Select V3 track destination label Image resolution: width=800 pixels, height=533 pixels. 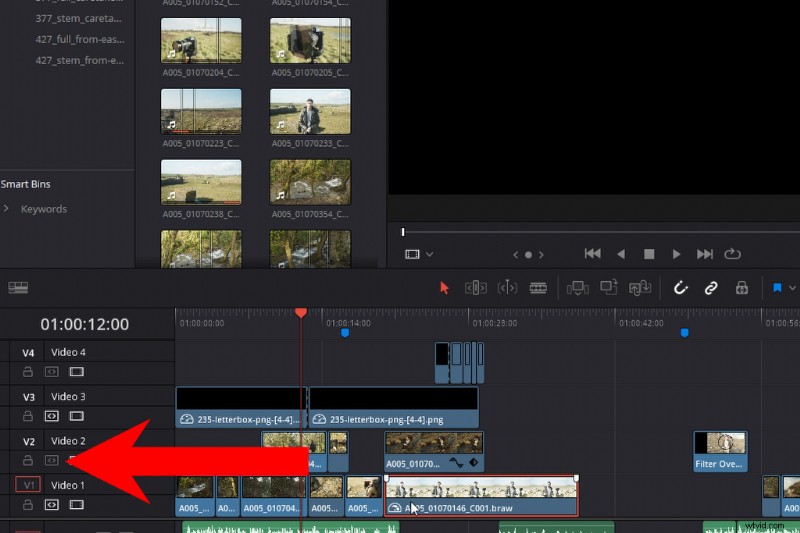pos(29,397)
